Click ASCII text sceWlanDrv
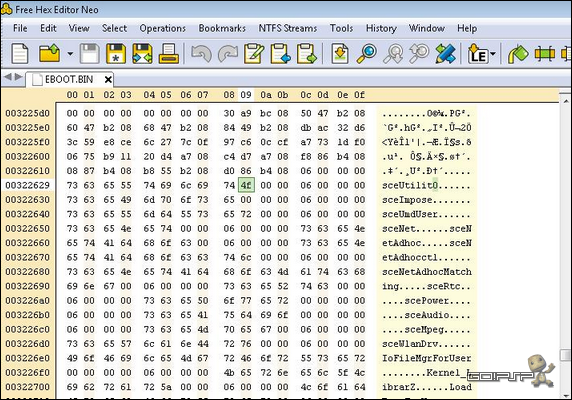 [x=410, y=344]
